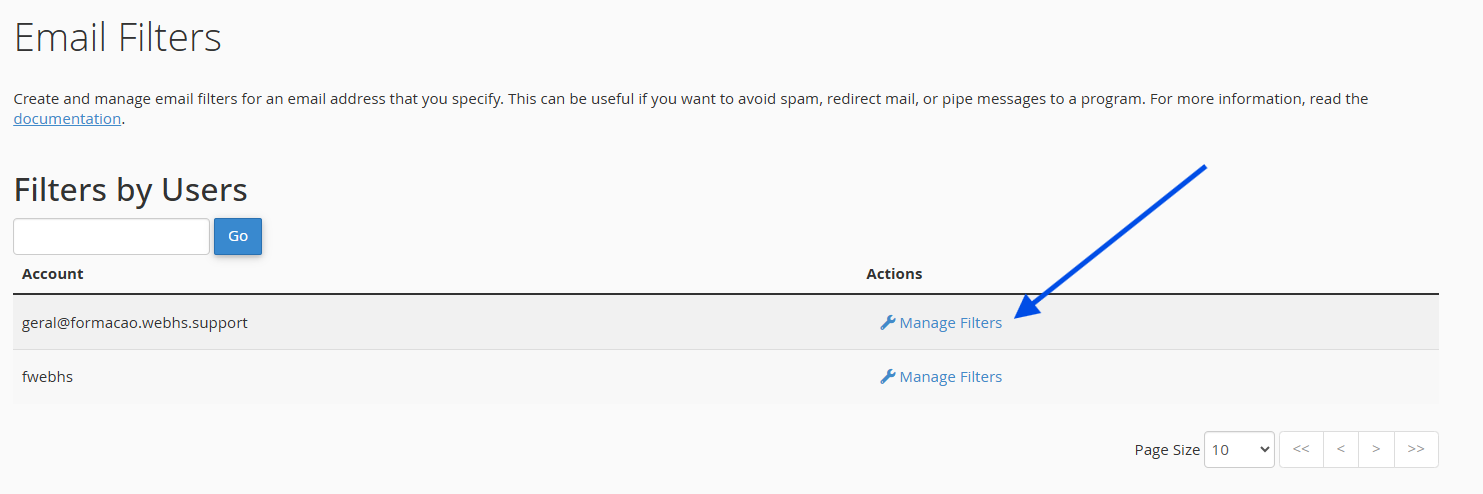This screenshot has width=1483, height=494.
Task: Click the Page Size label
Action: [x=1166, y=450]
